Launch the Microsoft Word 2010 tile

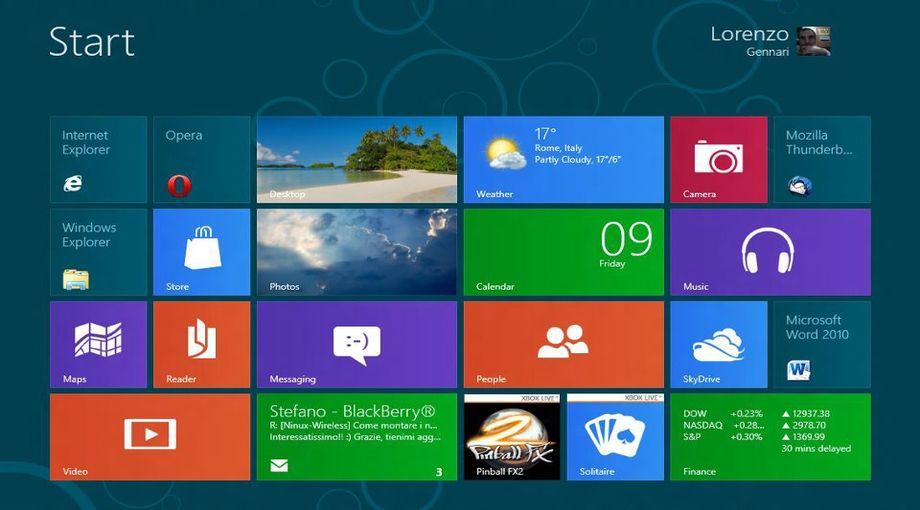pos(822,344)
